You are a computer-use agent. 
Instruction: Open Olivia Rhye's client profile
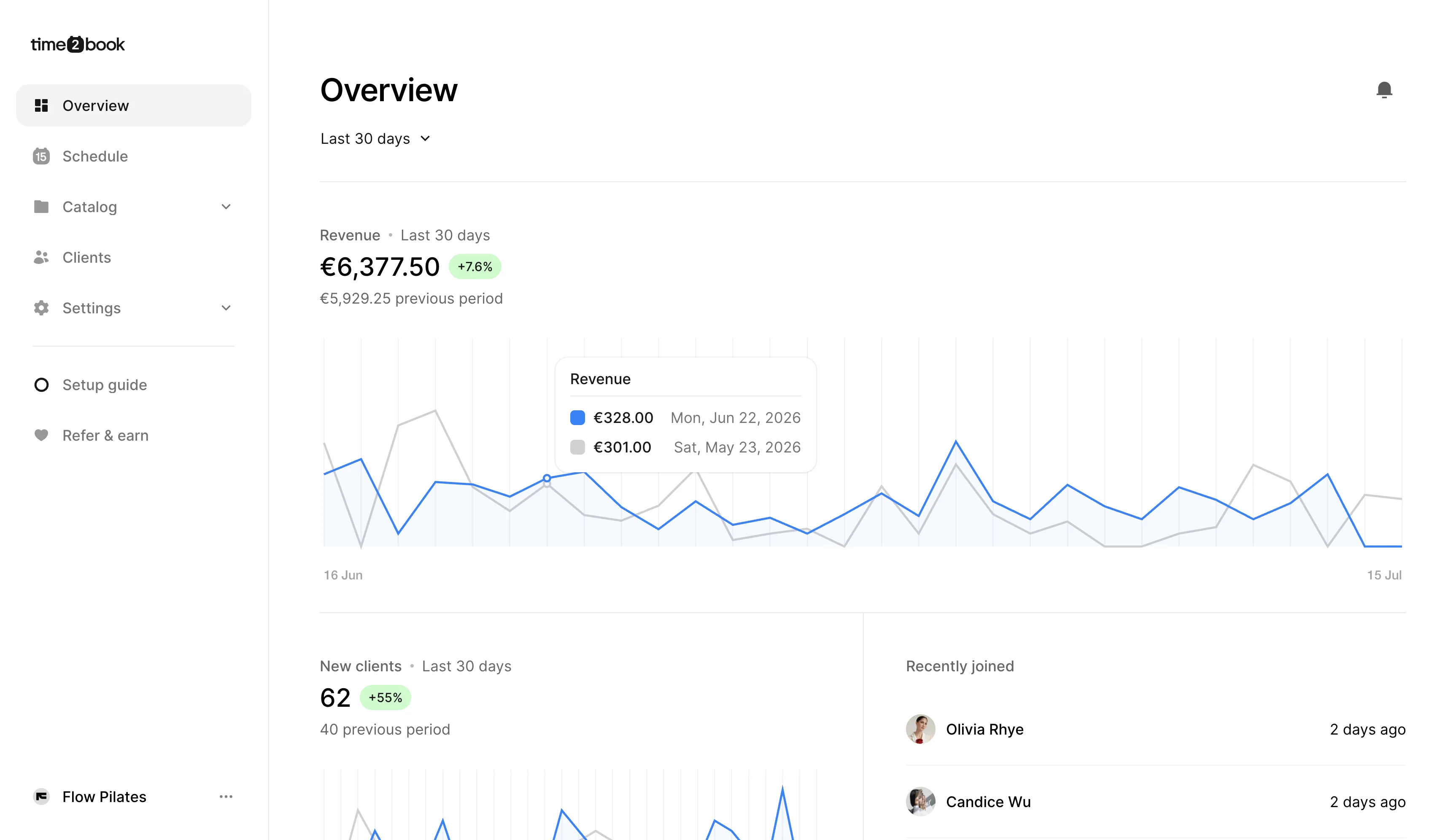pos(985,729)
